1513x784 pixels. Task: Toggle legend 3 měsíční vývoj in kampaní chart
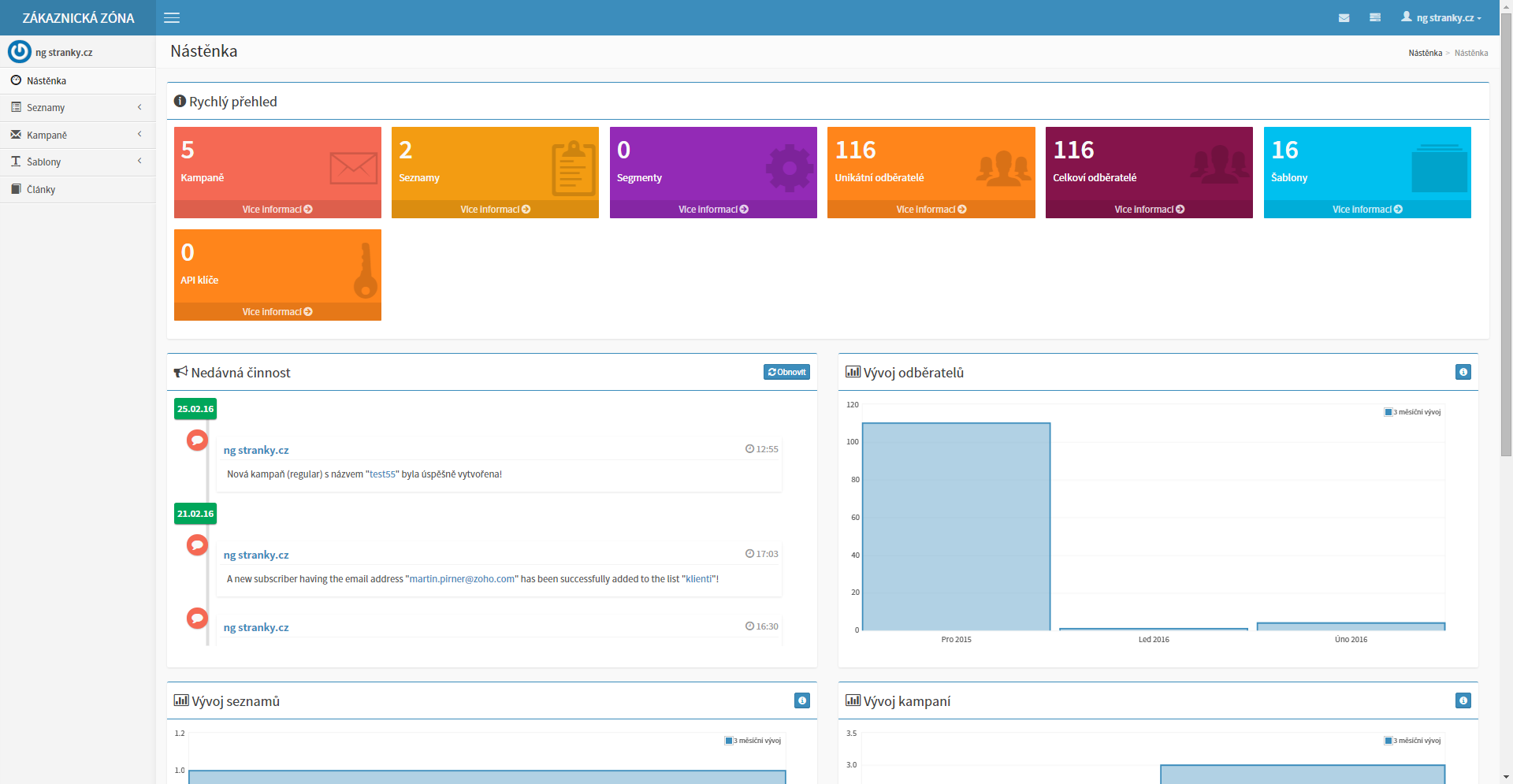1413,741
